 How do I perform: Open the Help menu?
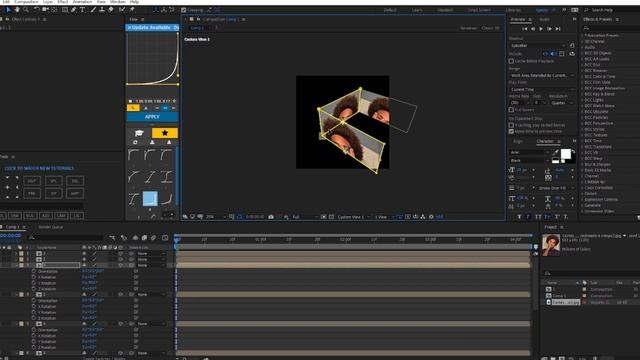pos(134,2)
